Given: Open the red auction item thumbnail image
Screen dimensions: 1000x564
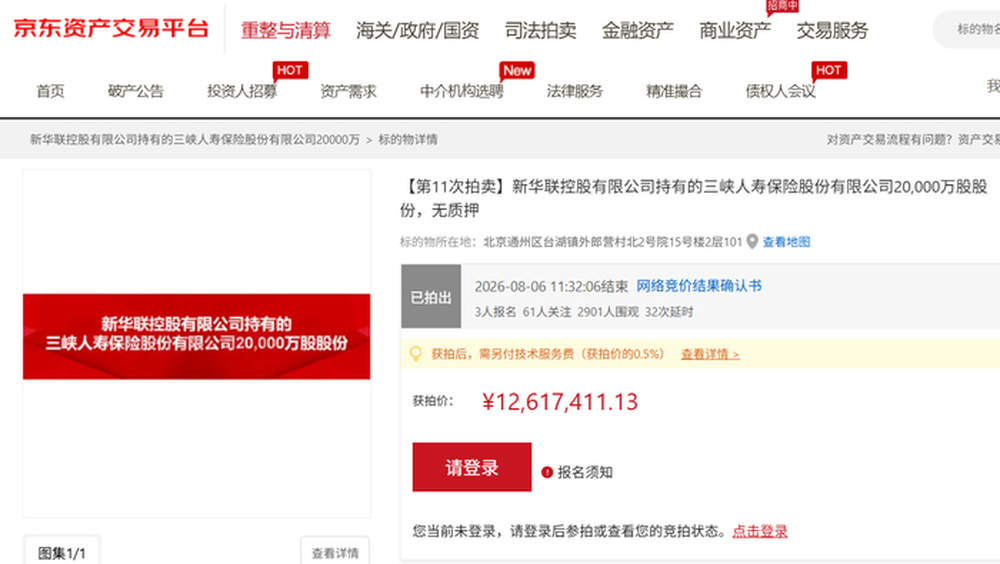Looking at the screenshot, I should click(x=196, y=336).
